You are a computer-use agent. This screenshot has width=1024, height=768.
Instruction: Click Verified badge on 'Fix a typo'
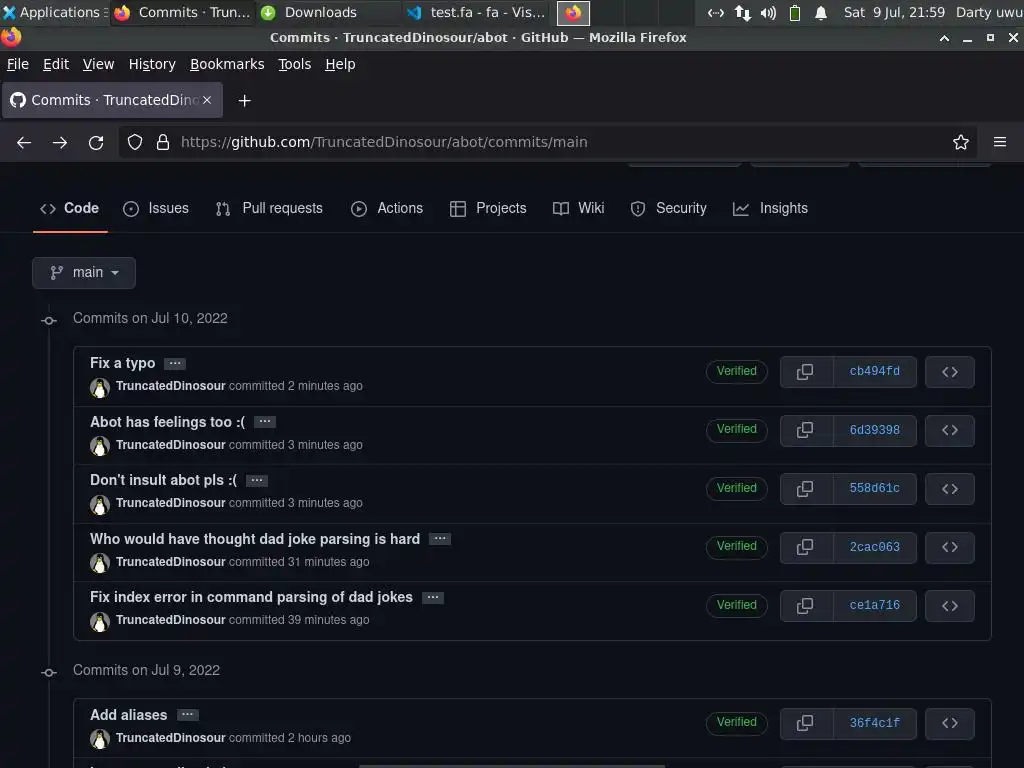pyautogui.click(x=737, y=371)
